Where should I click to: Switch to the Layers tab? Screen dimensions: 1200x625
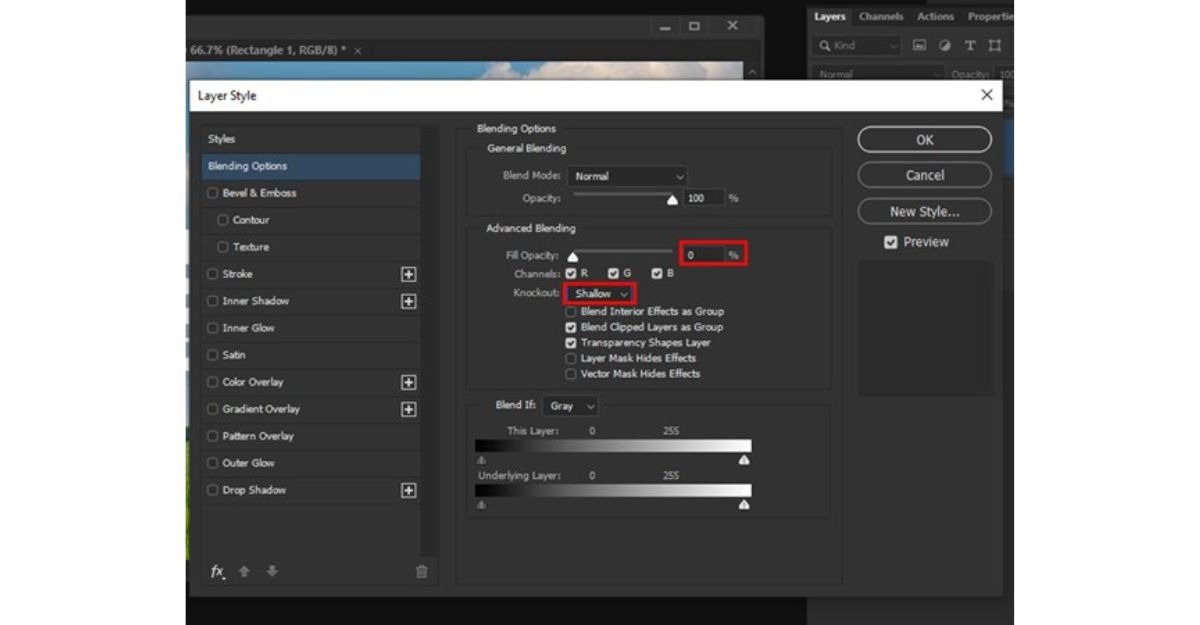pyautogui.click(x=829, y=17)
